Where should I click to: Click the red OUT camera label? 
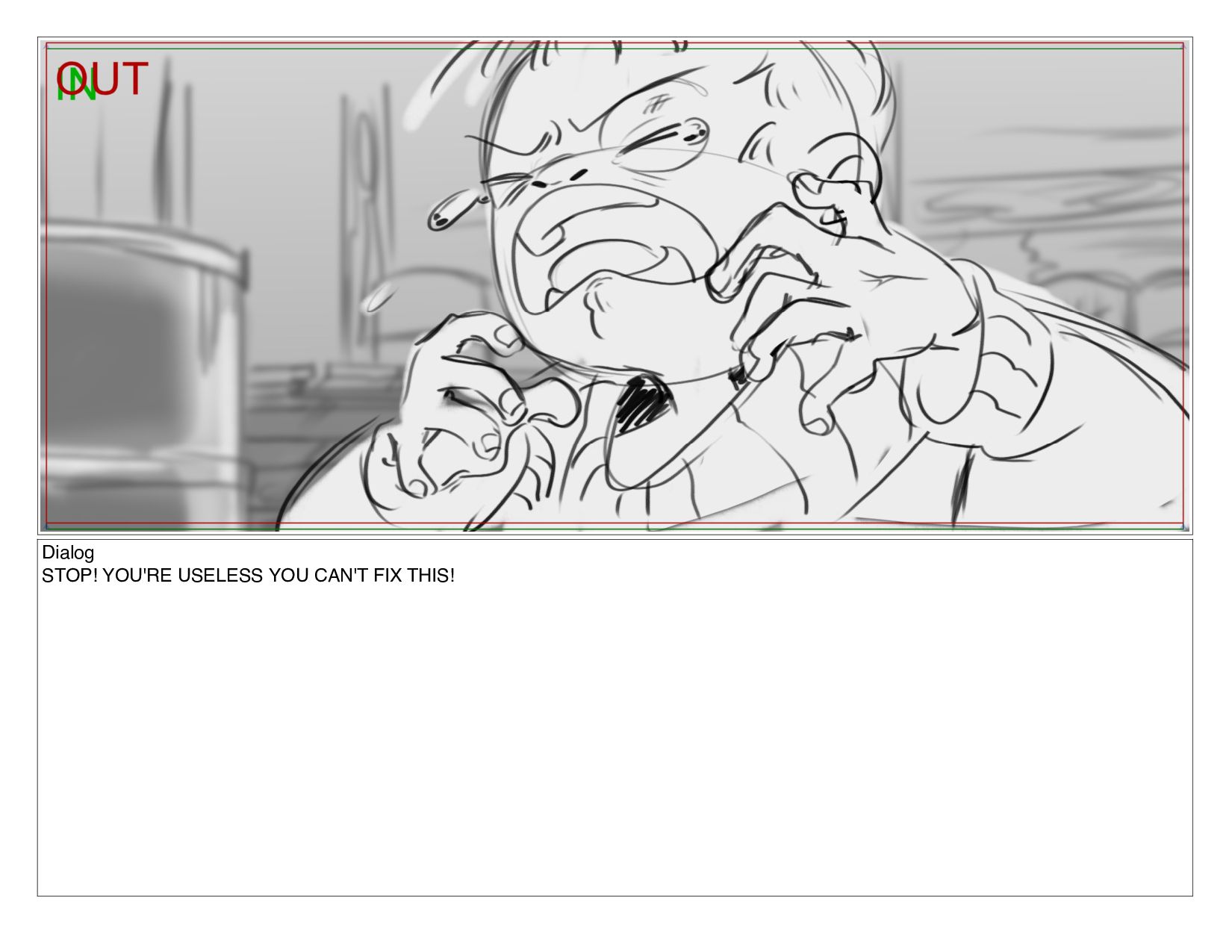click(102, 78)
